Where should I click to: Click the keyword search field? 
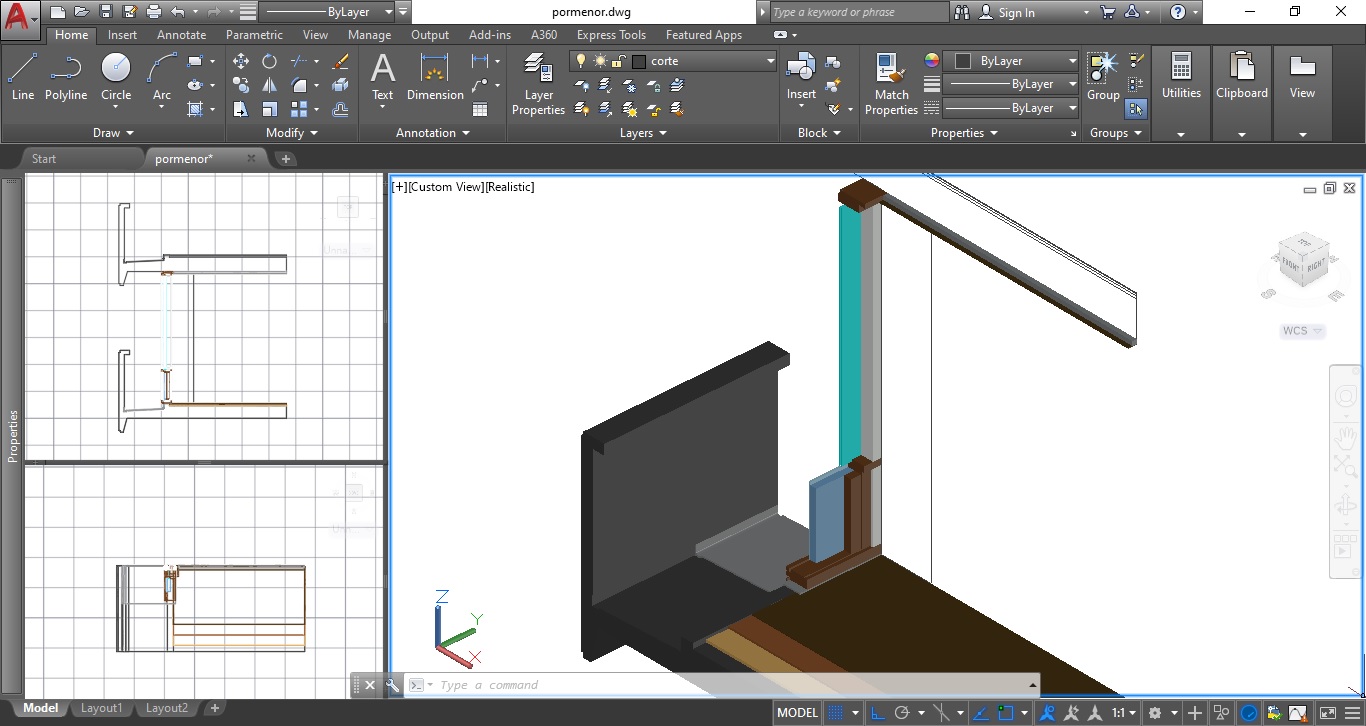coord(858,12)
